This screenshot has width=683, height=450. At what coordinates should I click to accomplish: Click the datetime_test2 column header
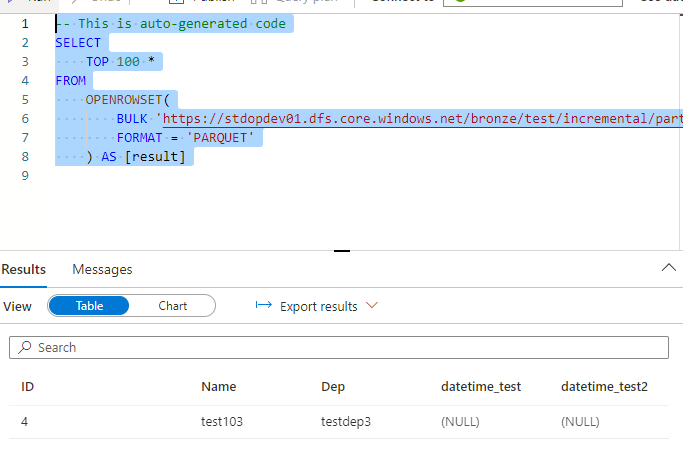(x=604, y=387)
